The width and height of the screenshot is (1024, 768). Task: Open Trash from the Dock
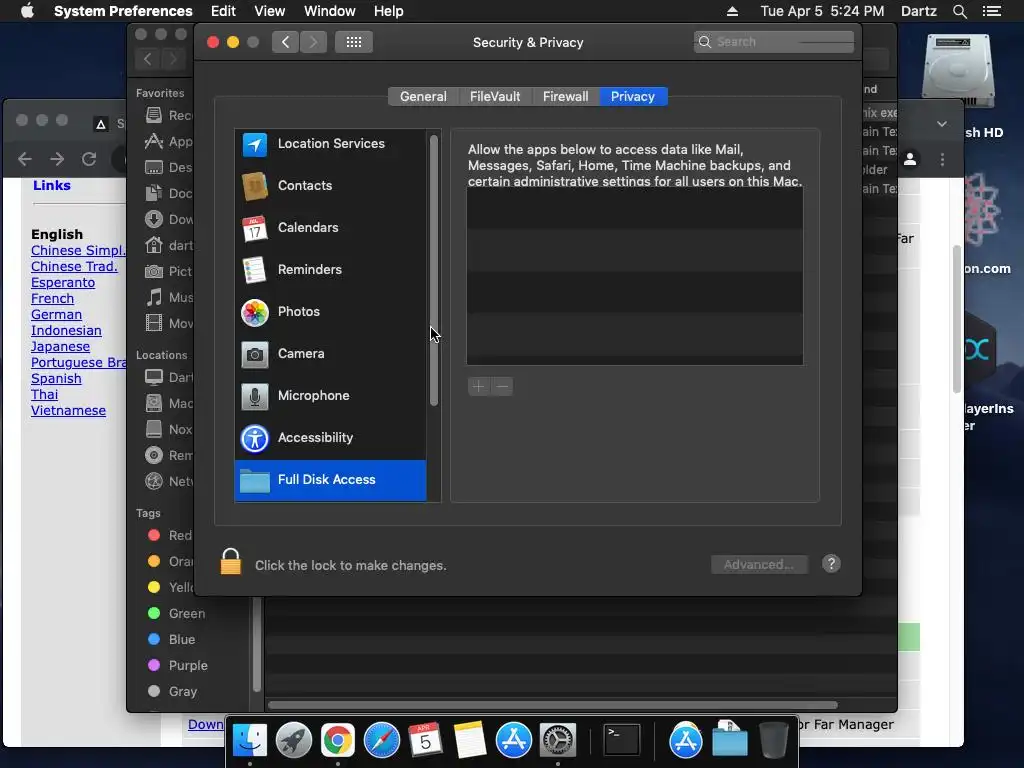tap(774, 741)
